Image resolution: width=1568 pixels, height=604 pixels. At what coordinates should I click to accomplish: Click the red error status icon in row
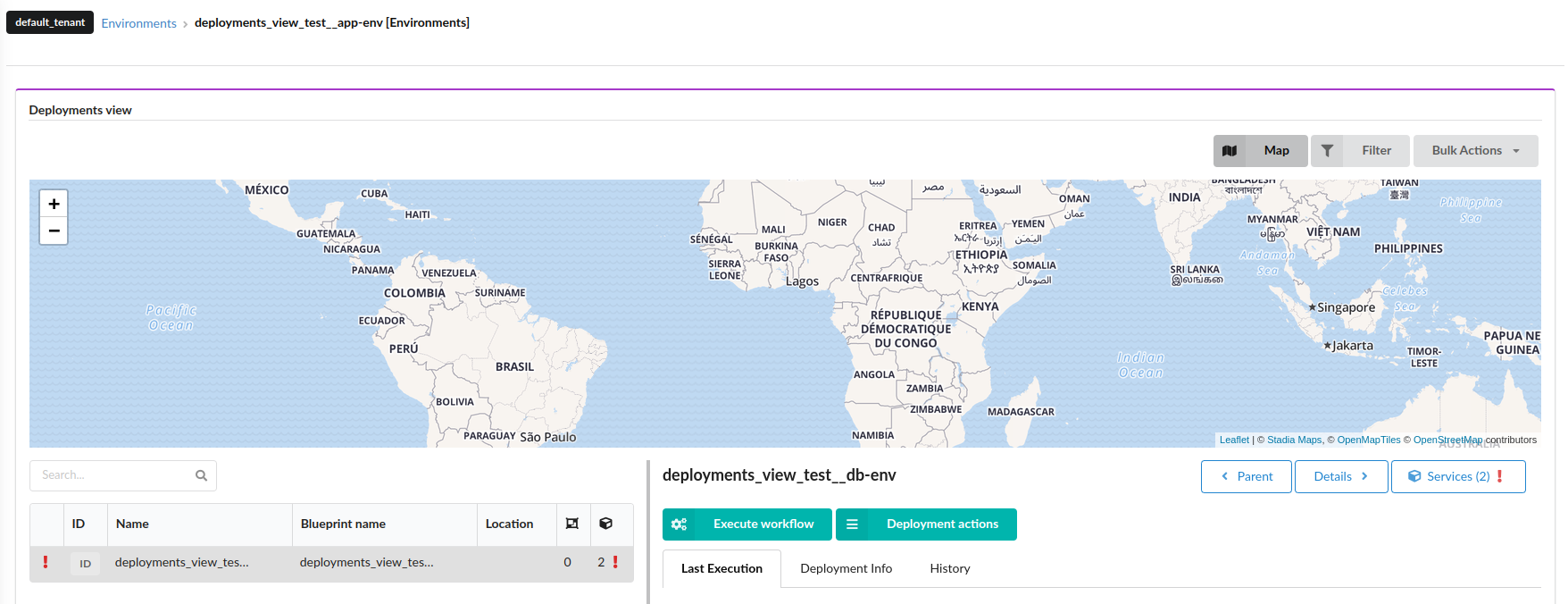coord(46,562)
